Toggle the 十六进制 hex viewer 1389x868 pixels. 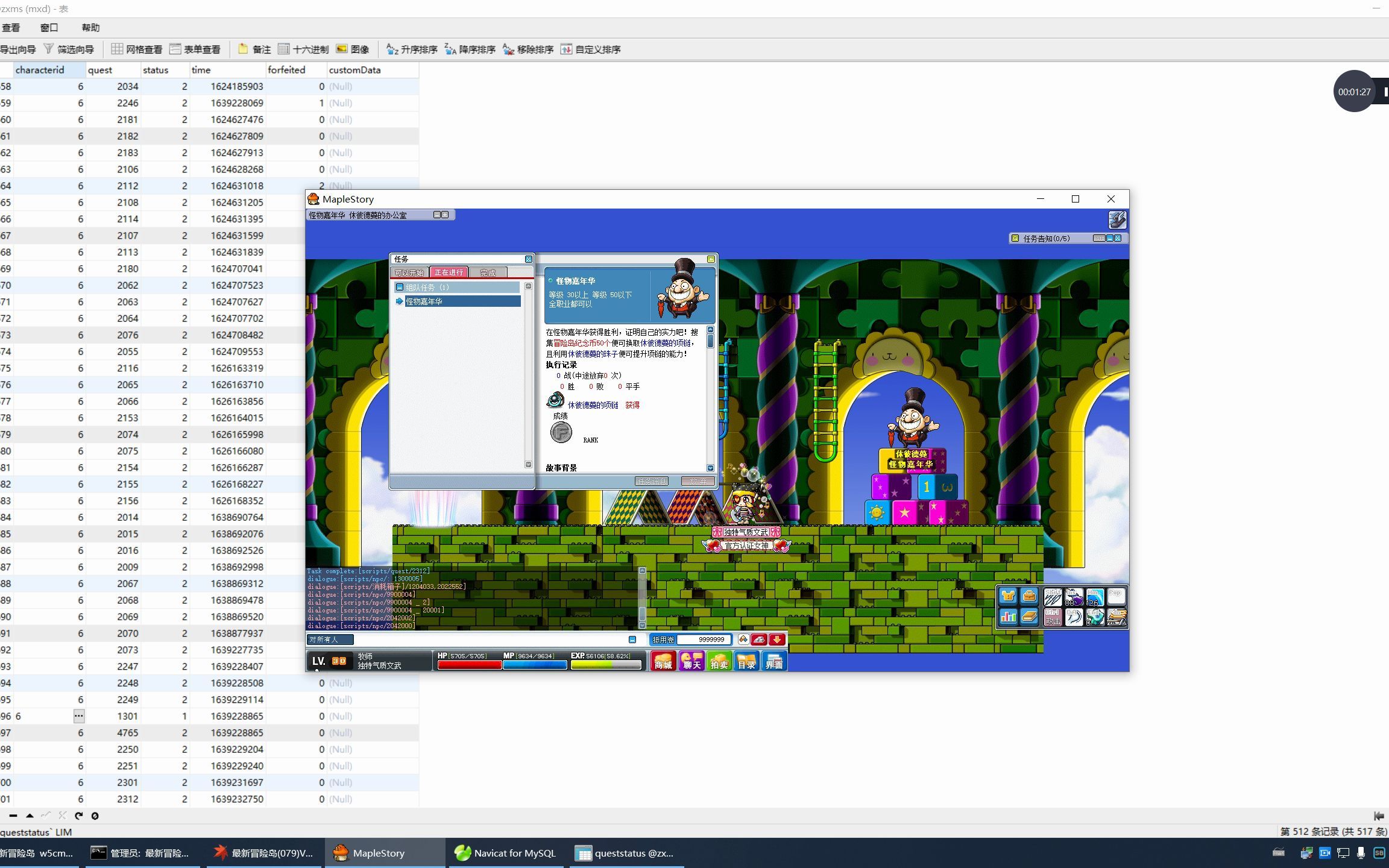tap(304, 49)
